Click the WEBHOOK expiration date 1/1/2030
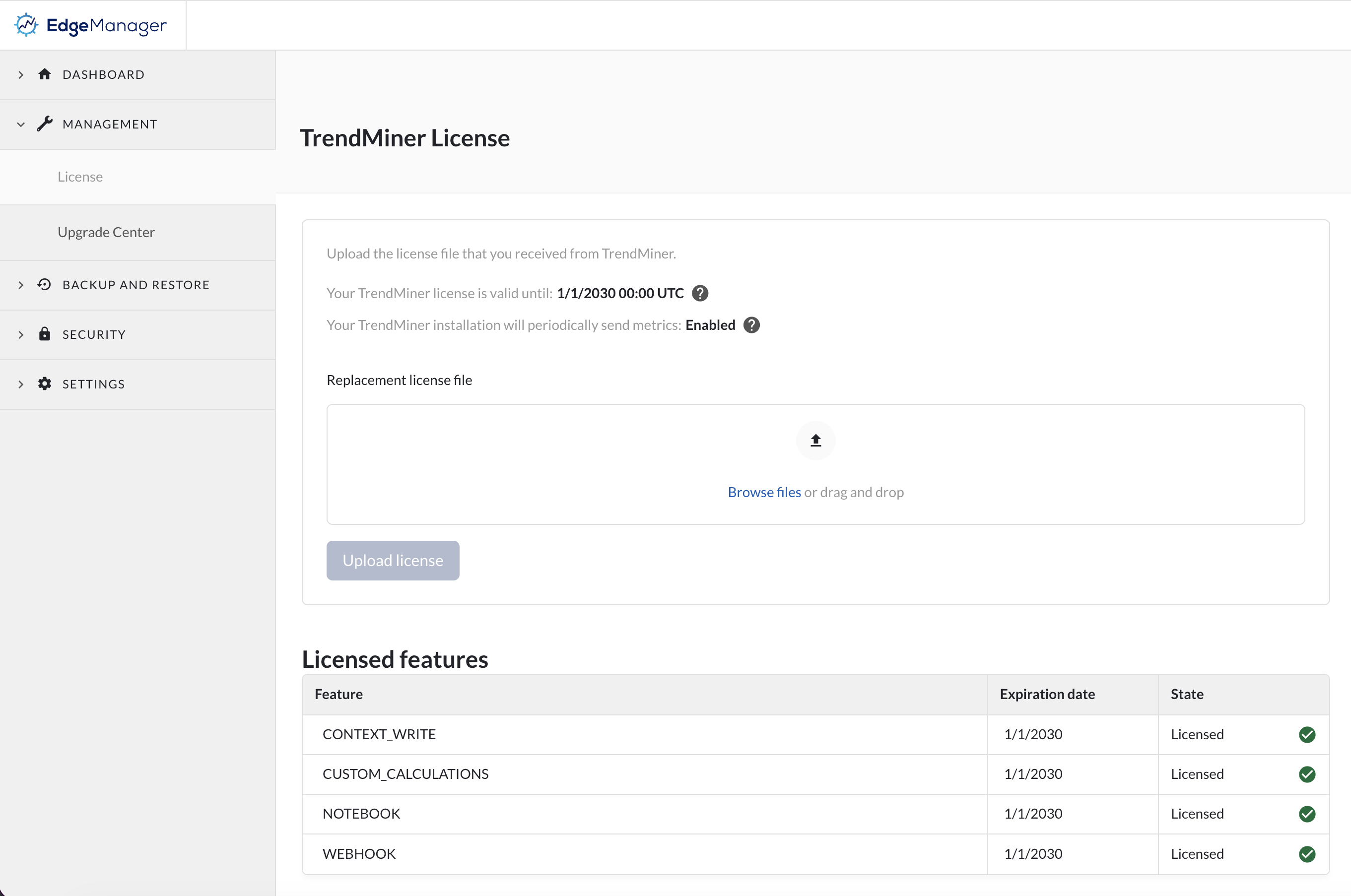The image size is (1351, 896). click(x=1033, y=854)
